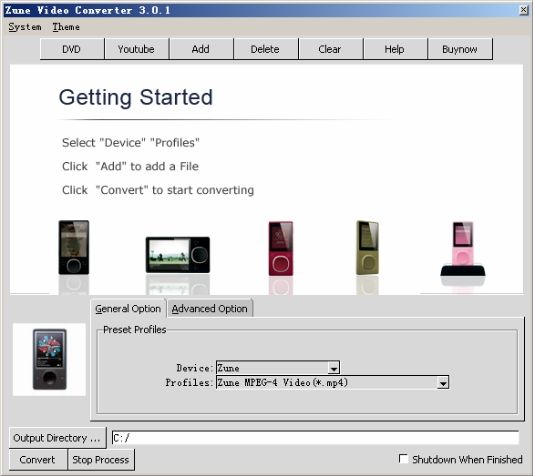Click the device preview Zune thumbnail
Screen dimensions: 533x476
coord(50,359)
